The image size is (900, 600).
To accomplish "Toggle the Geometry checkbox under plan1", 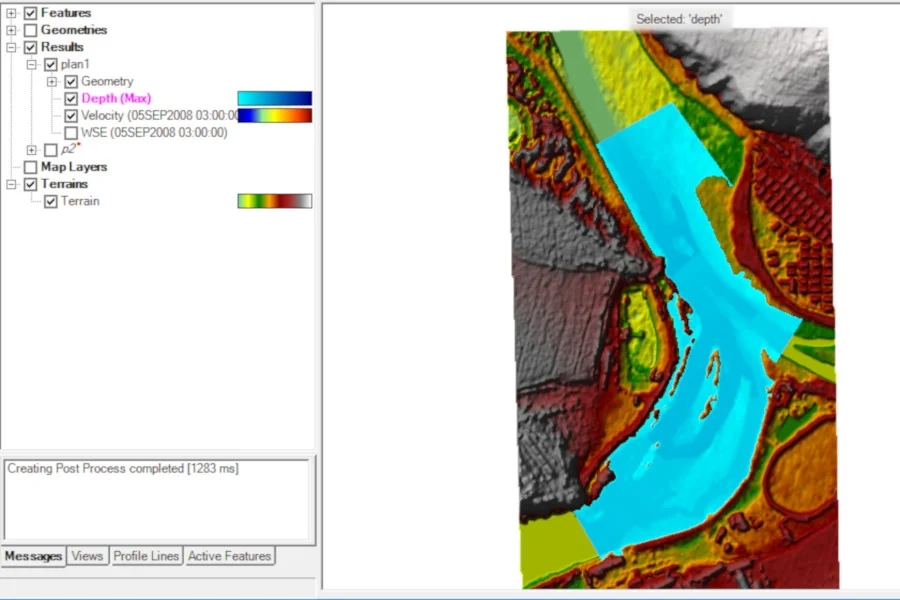I will tap(71, 82).
